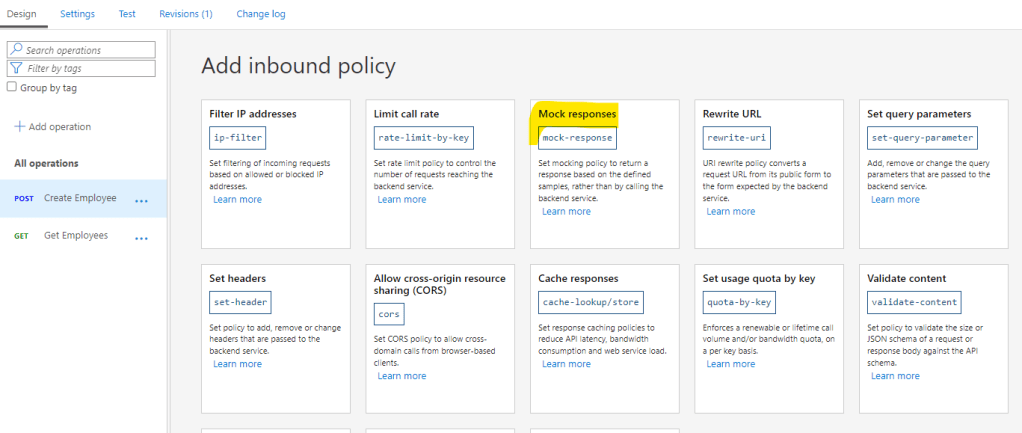The image size is (1022, 433).
Task: Click the filter funnel icon by tags
Action: click(16, 68)
